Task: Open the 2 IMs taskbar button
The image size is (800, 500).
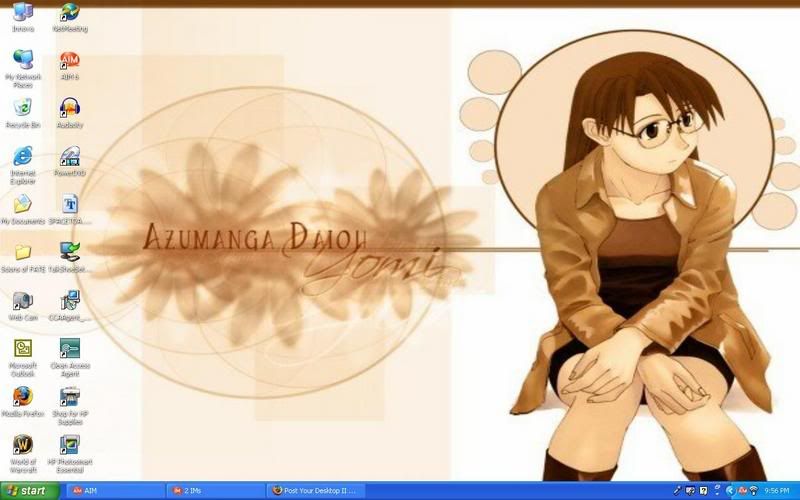Action: 215,491
